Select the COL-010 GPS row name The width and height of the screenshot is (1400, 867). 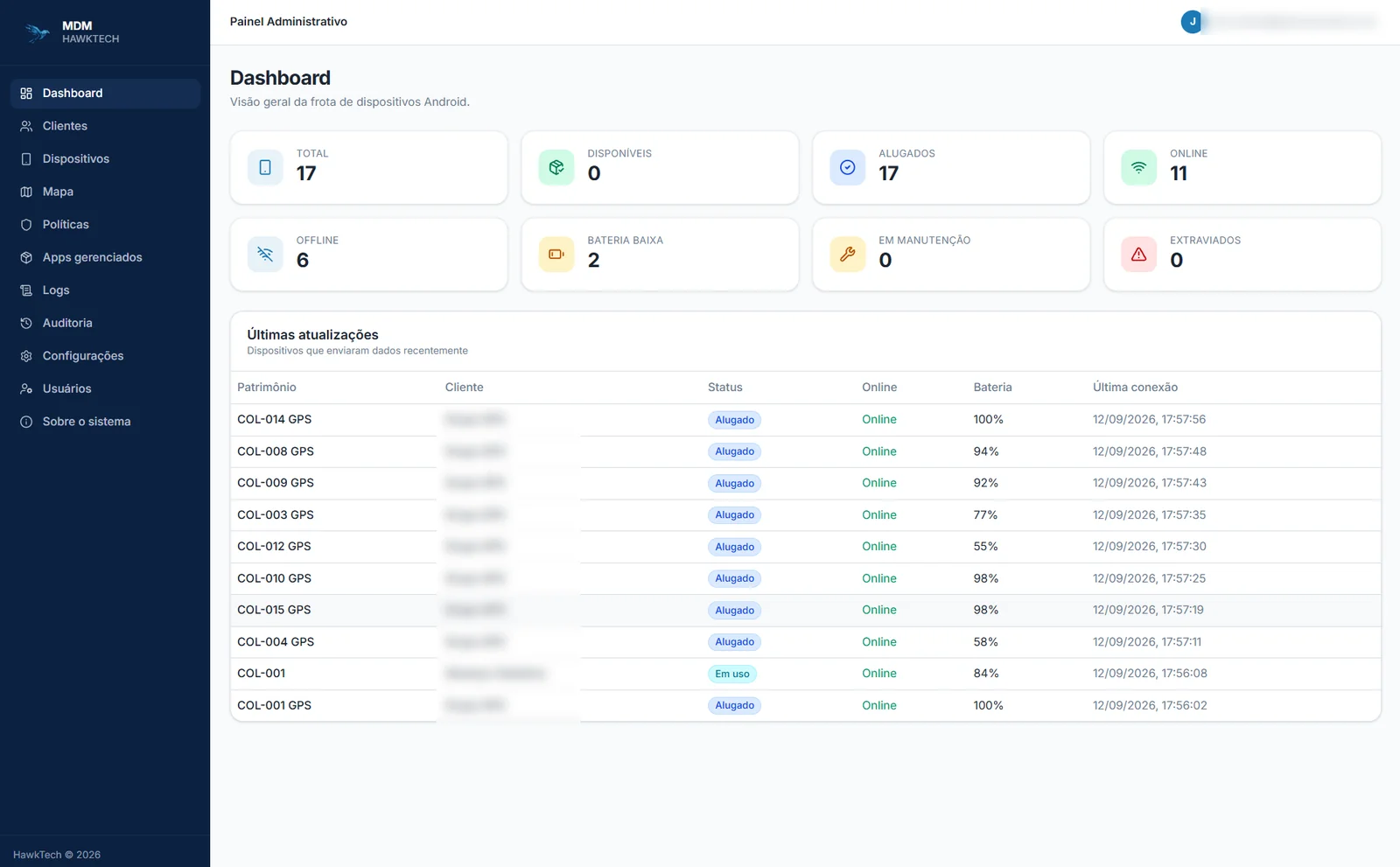click(x=275, y=578)
